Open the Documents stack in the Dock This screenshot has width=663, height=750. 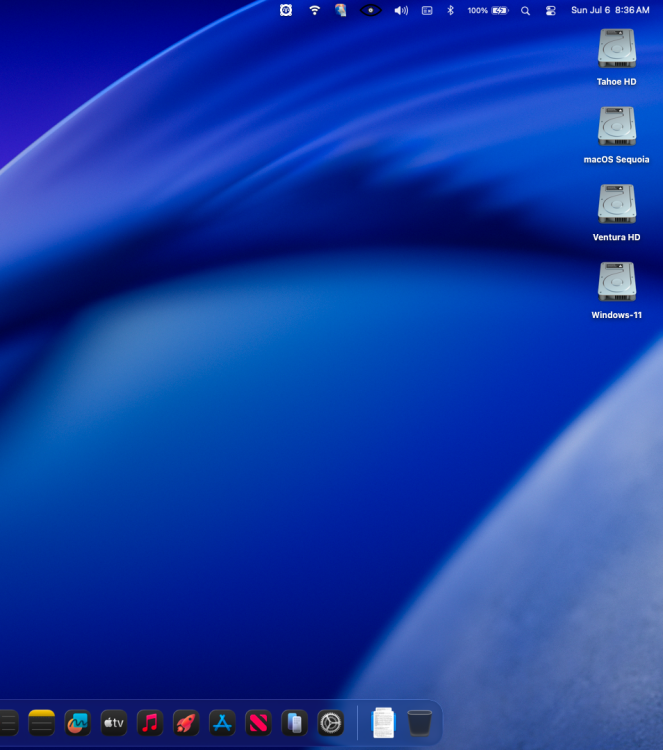383,723
